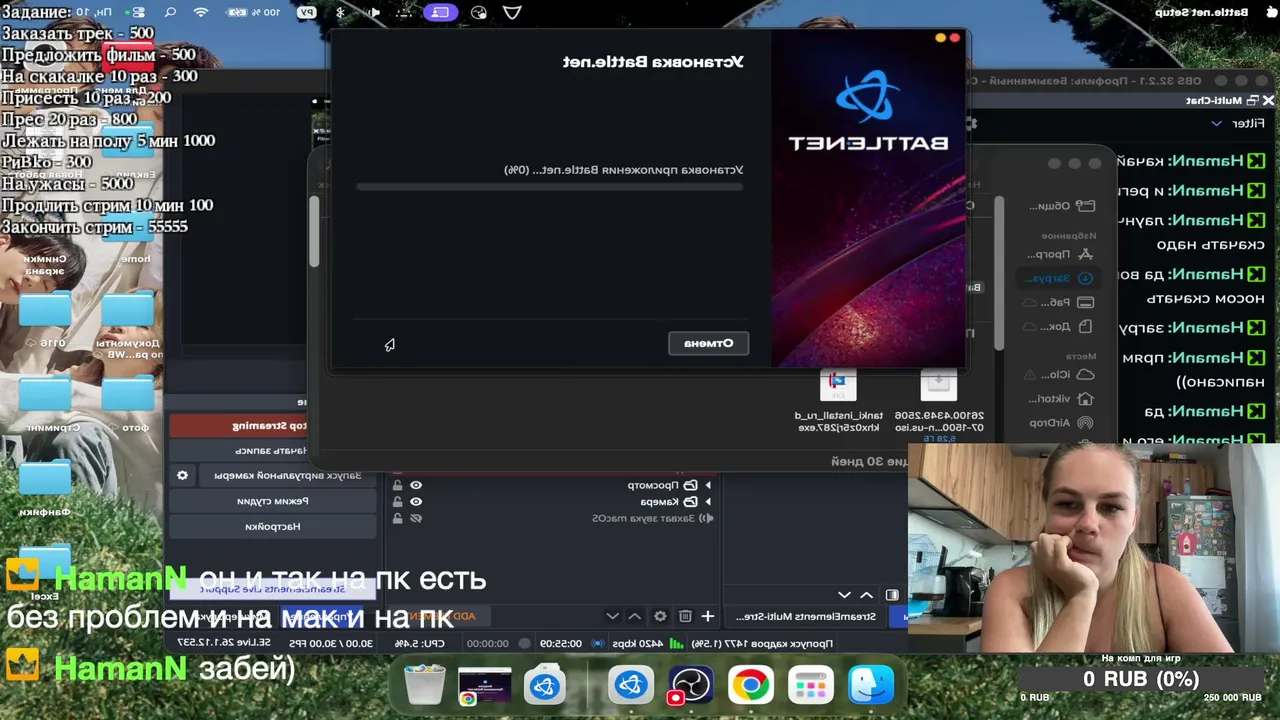Show the Захват звука macOS source
Screen dimensions: 1280x720
point(416,518)
